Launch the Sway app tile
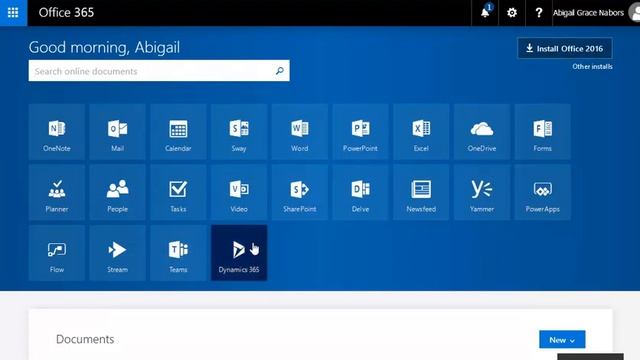 click(239, 132)
